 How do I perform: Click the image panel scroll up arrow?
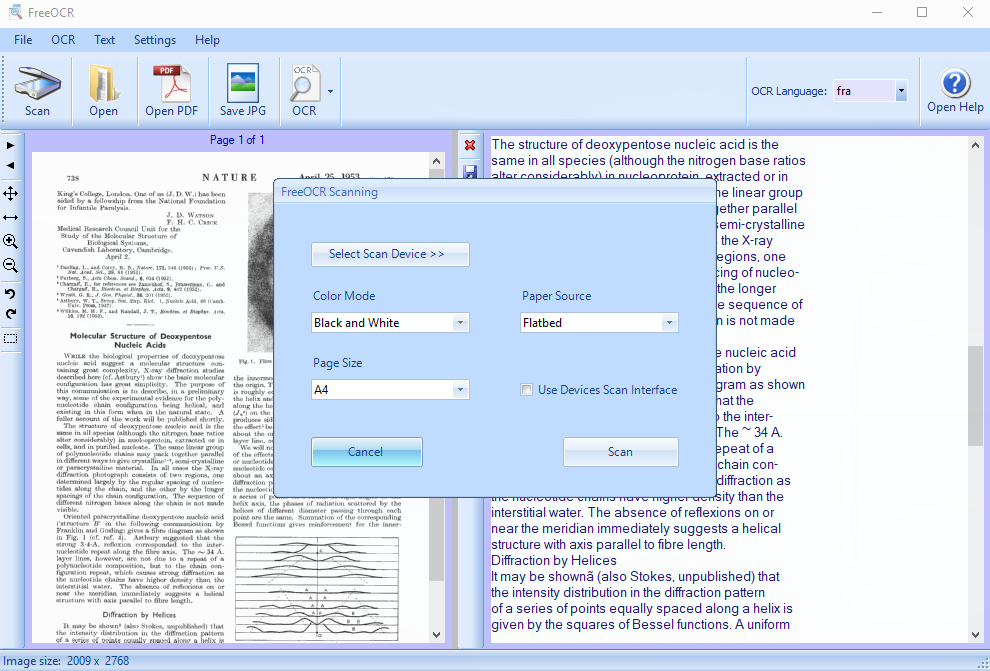436,161
